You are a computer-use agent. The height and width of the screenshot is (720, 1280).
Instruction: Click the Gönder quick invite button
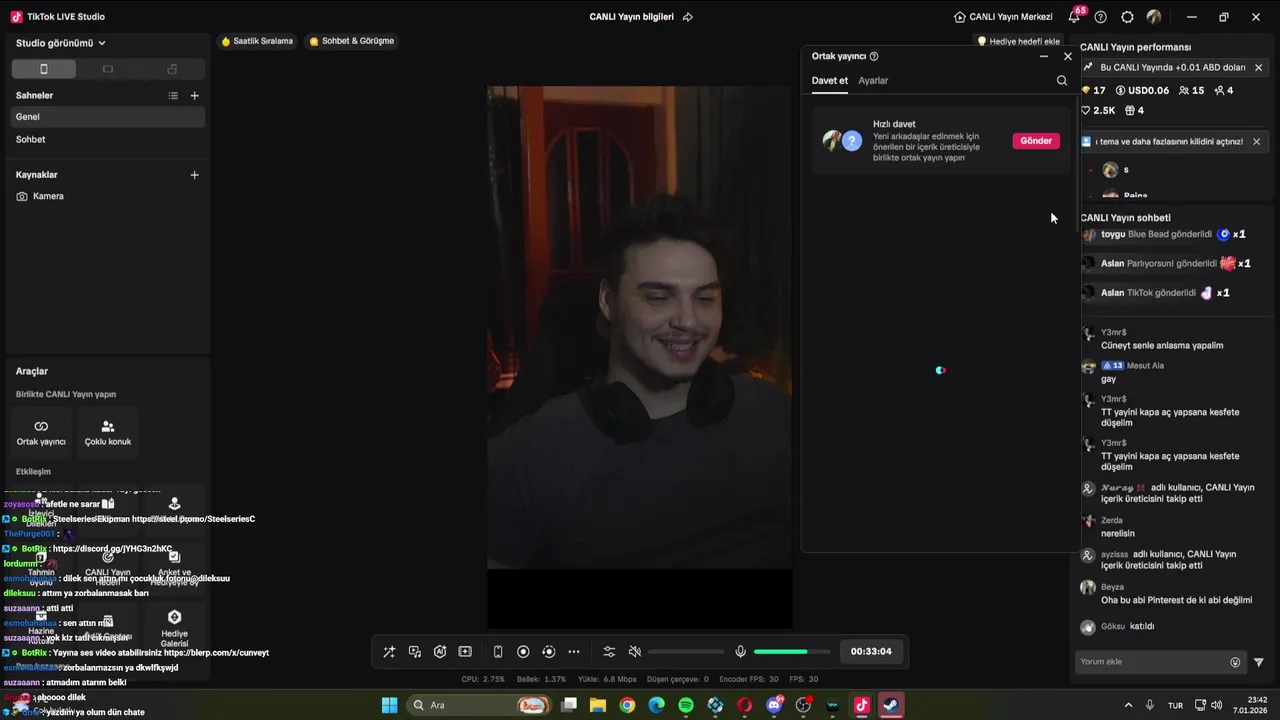[x=1036, y=141]
